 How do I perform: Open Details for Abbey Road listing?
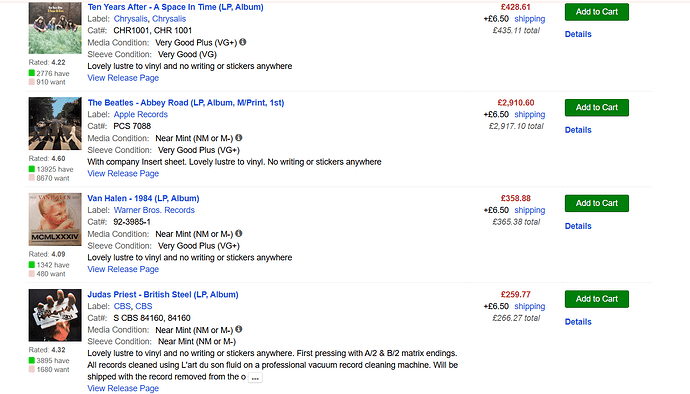coord(578,130)
